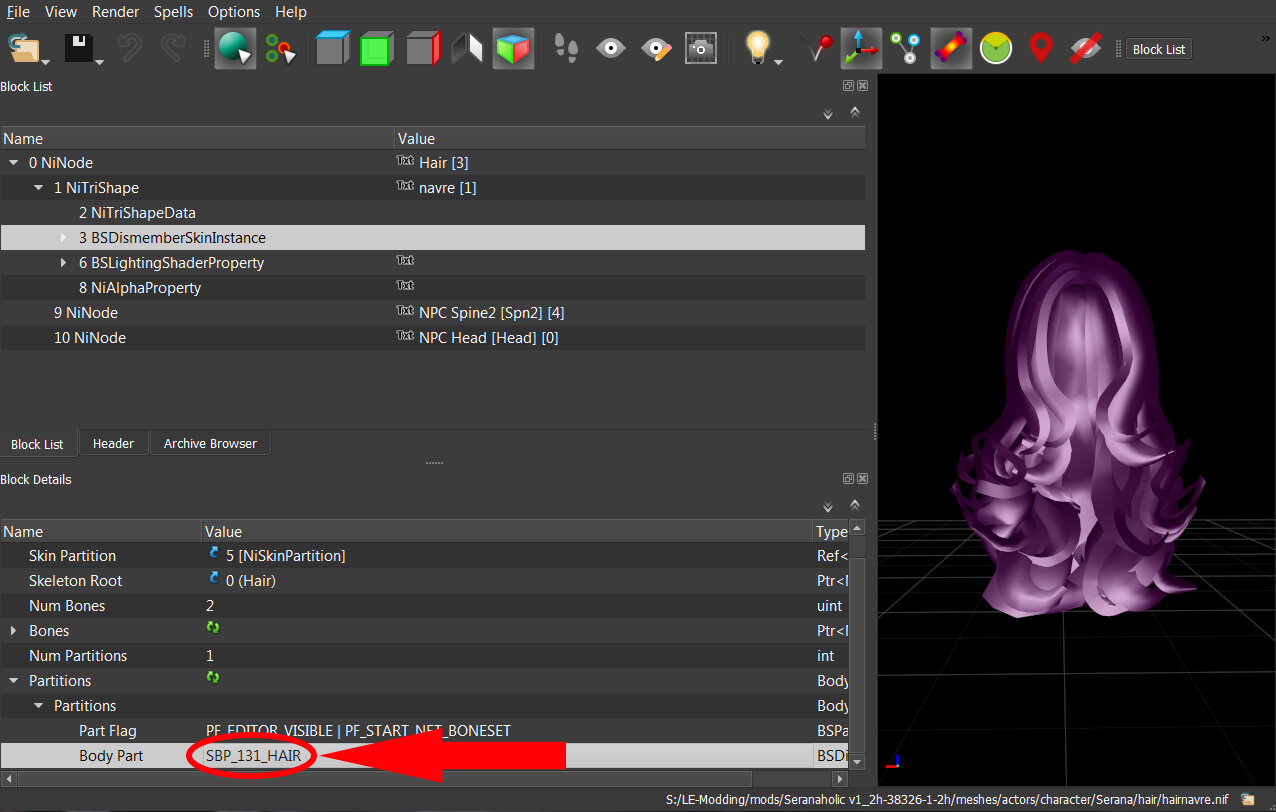Image resolution: width=1276 pixels, height=812 pixels.
Task: Collapse the top-level Partitions row
Action: pos(14,681)
